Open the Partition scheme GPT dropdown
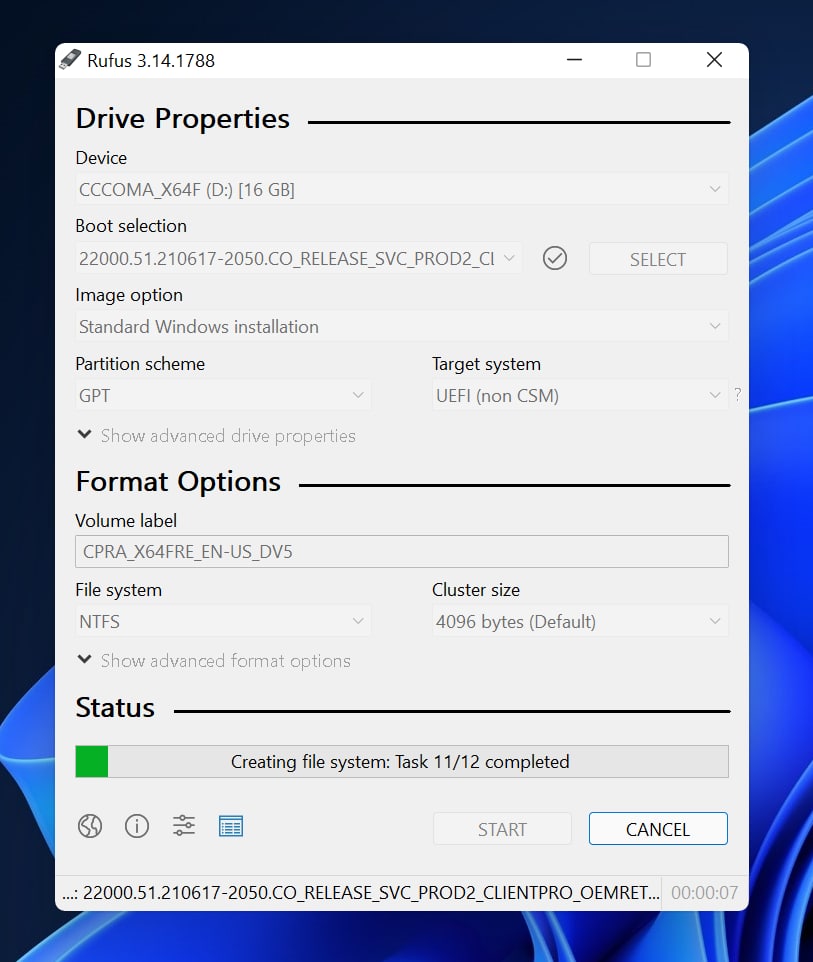The width and height of the screenshot is (813, 962). (x=223, y=395)
